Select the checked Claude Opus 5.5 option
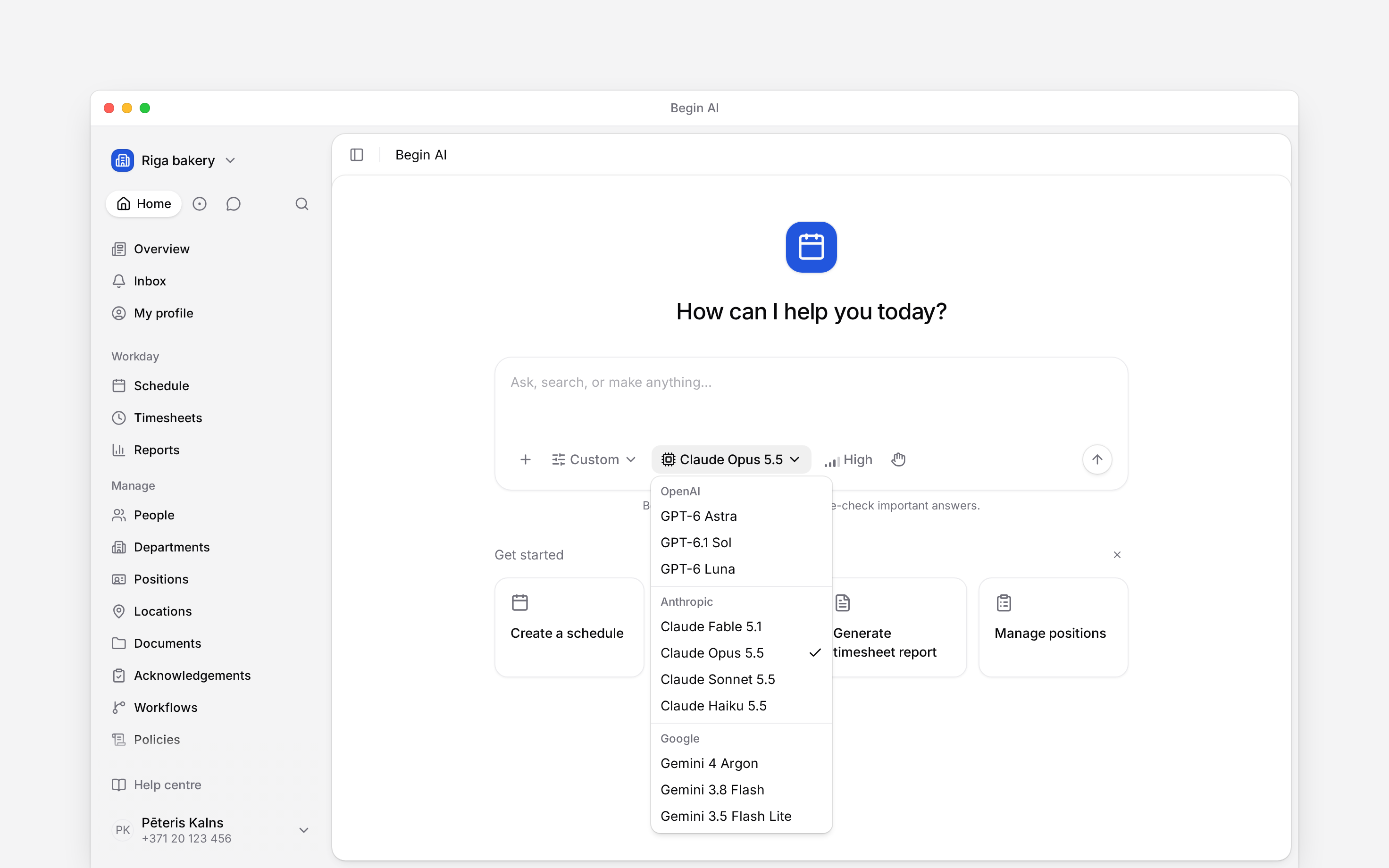 (741, 653)
